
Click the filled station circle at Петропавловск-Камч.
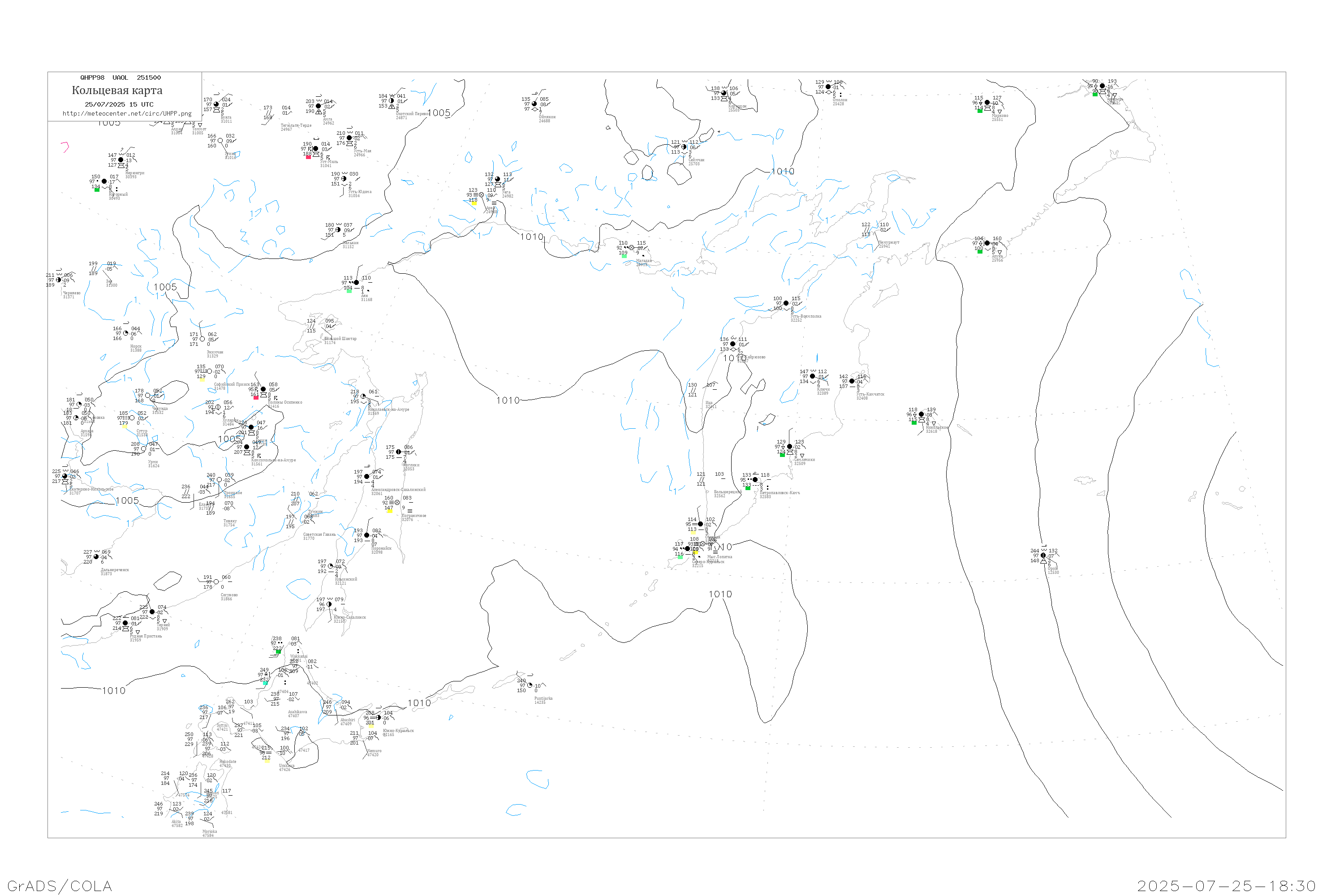pyautogui.click(x=755, y=480)
